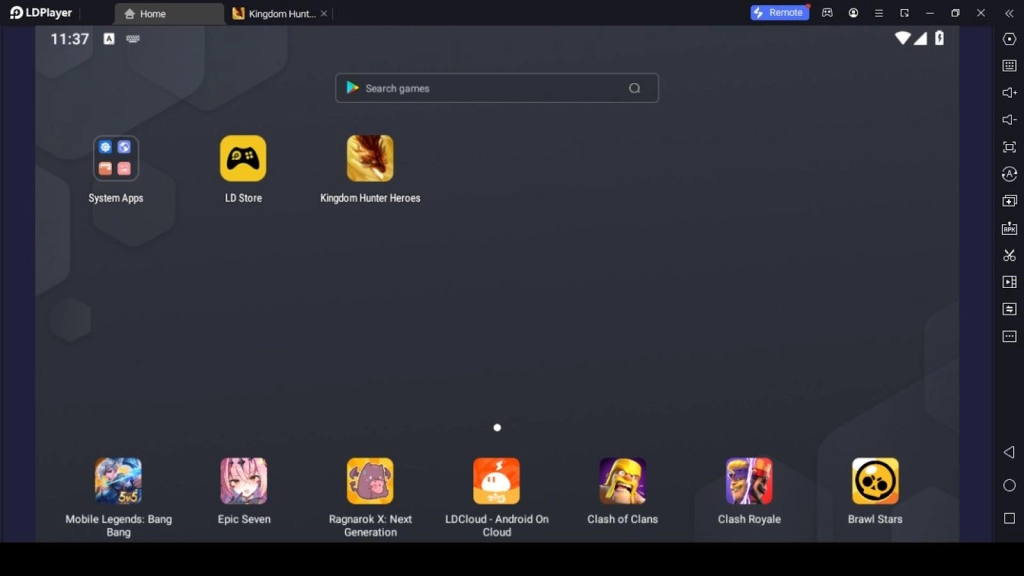Open Kingdom Hunter Heroes game icon
Image resolution: width=1024 pixels, height=576 pixels.
370,158
